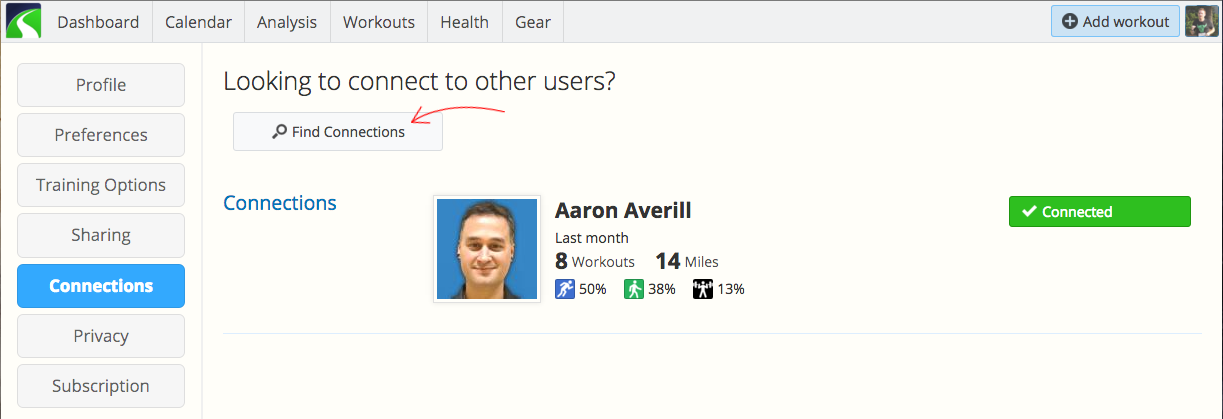The height and width of the screenshot is (419, 1223).
Task: Click the green walking activity icon
Action: 634,289
